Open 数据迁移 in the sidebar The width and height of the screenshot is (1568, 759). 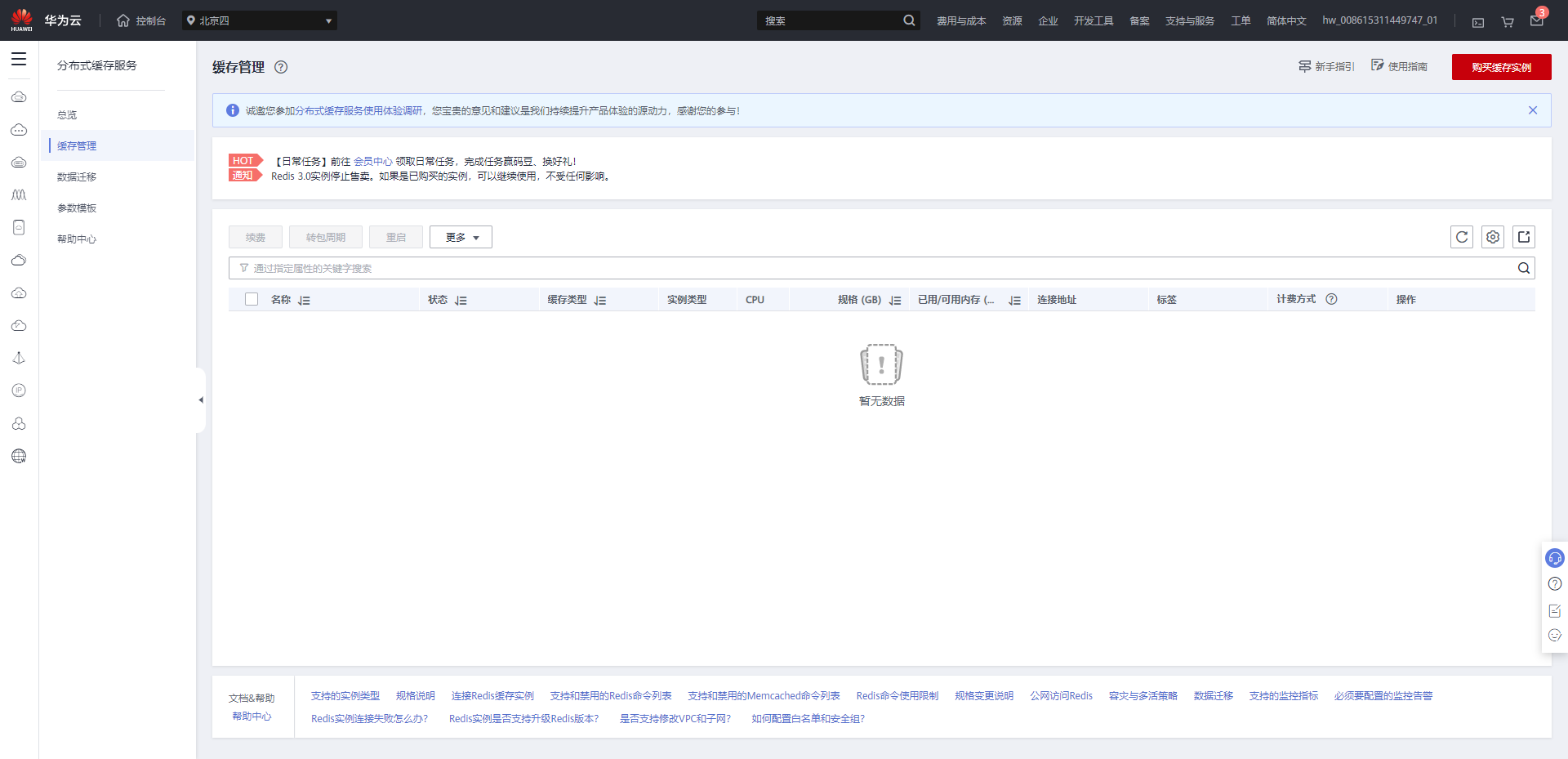coord(77,177)
